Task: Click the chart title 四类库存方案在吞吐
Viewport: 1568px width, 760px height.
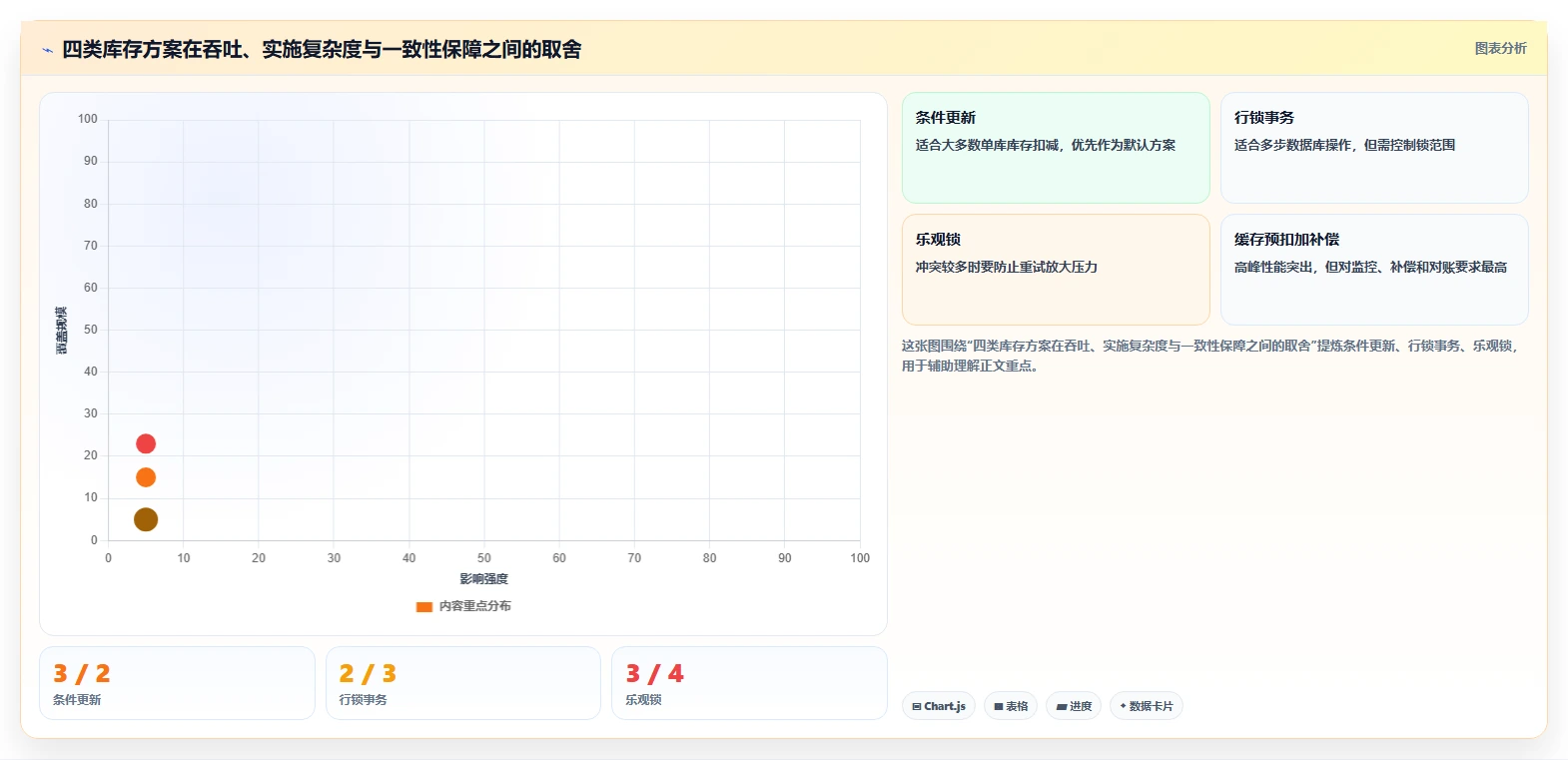Action: tap(322, 49)
